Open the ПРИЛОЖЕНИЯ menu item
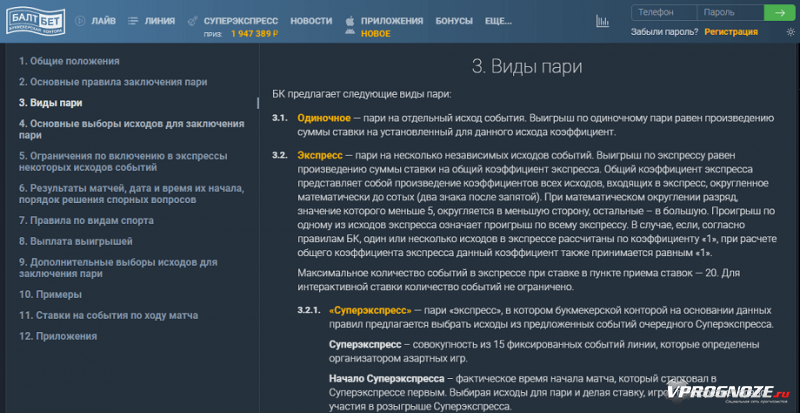This screenshot has height=413, width=800. click(x=392, y=21)
